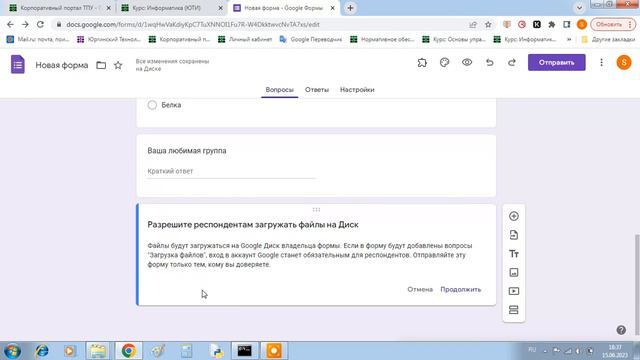Reload the current page

point(40,24)
